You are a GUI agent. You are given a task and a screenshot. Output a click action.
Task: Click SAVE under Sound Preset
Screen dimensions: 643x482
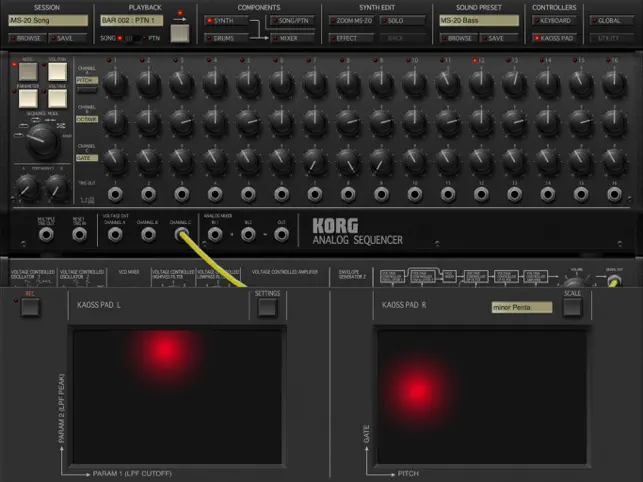pyautogui.click(x=496, y=38)
